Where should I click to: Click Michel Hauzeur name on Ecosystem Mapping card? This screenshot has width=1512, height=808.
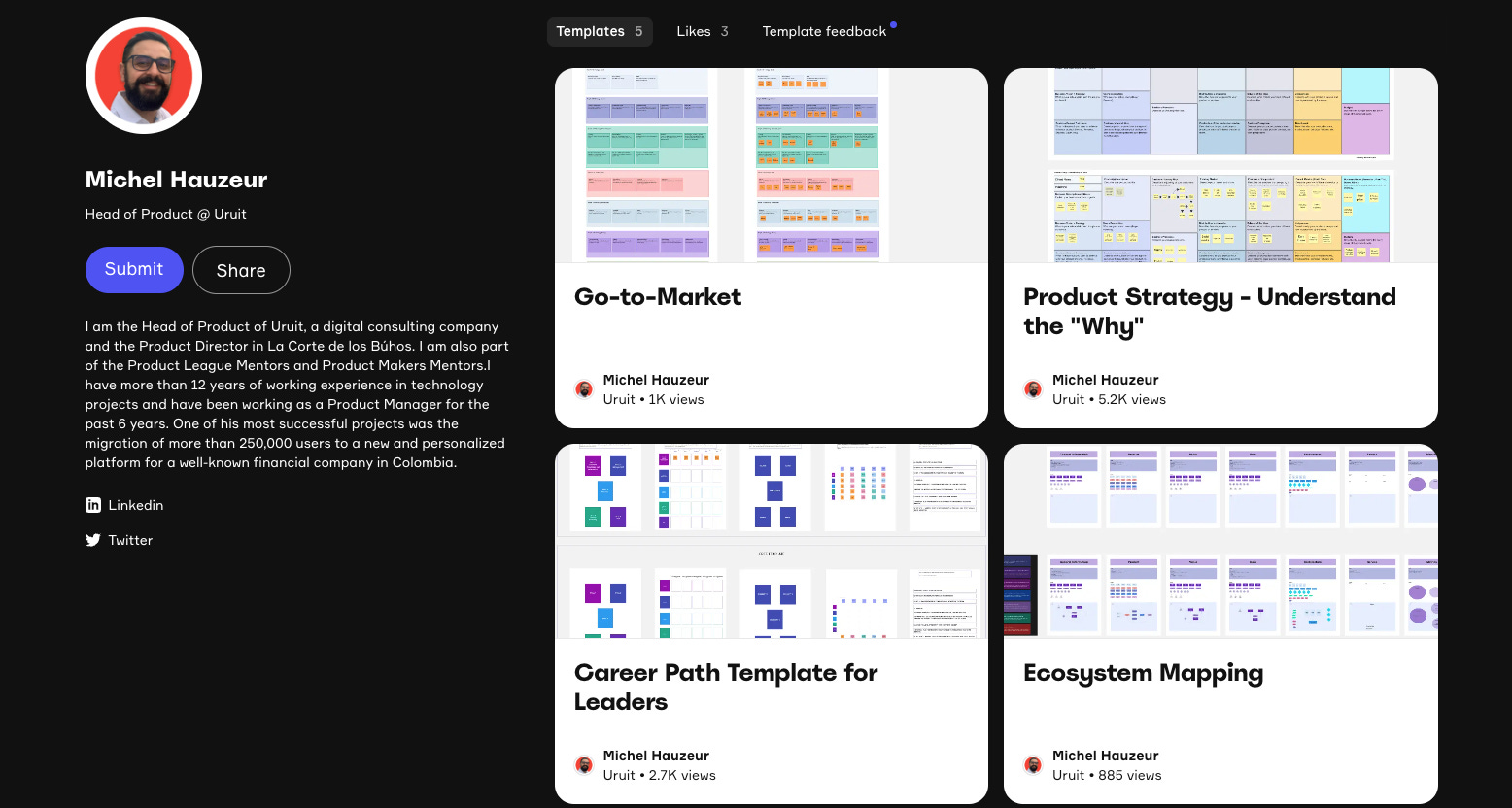coord(1106,756)
